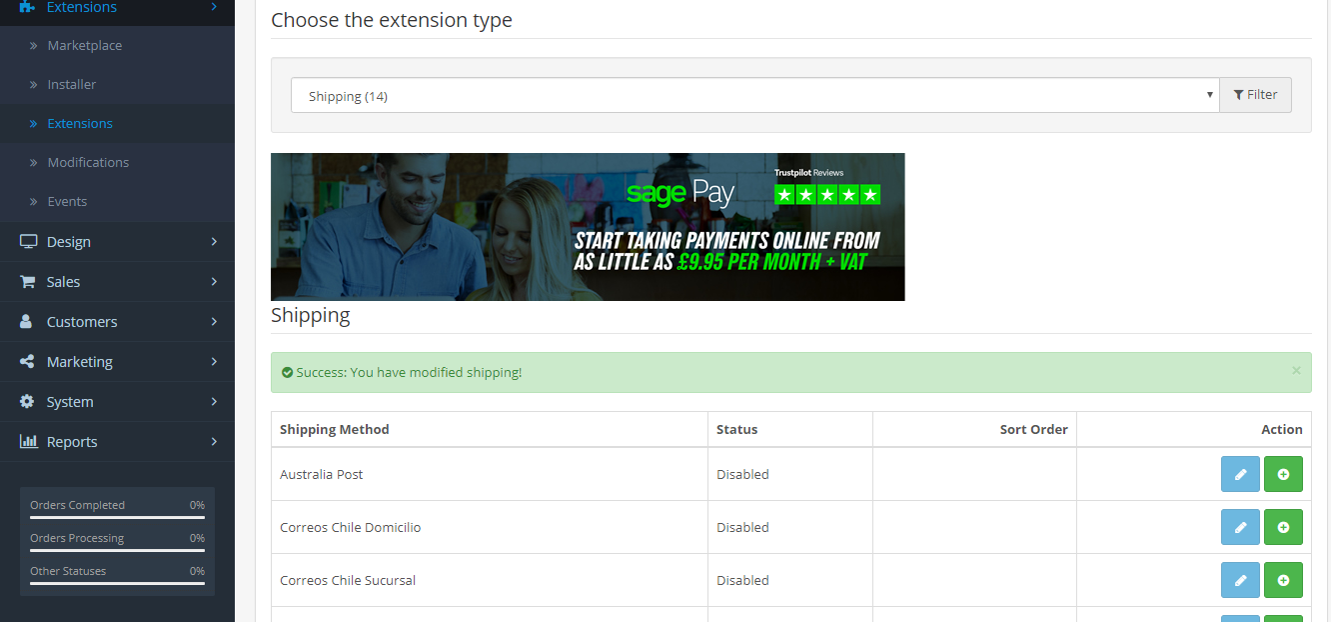
Task: Click Correos Chile Domicilio's Disabled status
Action: pos(743,528)
